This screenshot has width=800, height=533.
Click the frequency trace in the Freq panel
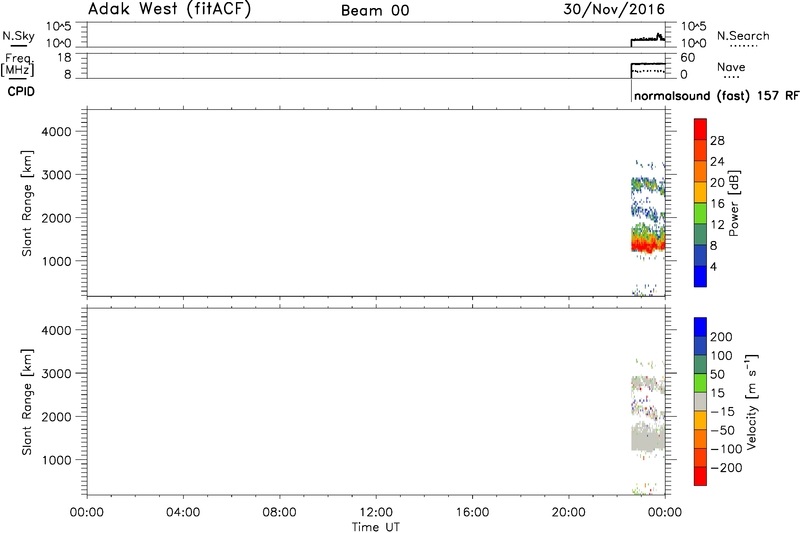(648, 64)
